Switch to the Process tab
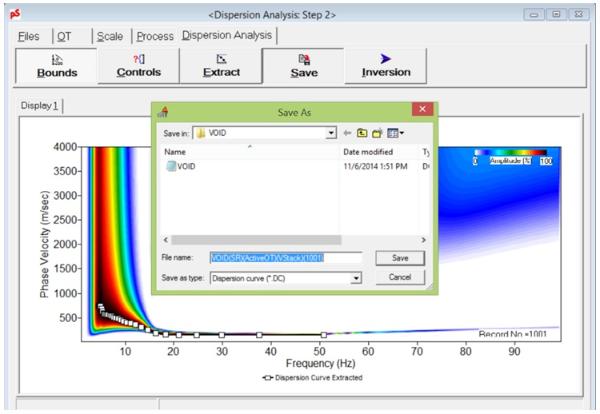Viewport: 600px width, 414px height. pos(155,36)
